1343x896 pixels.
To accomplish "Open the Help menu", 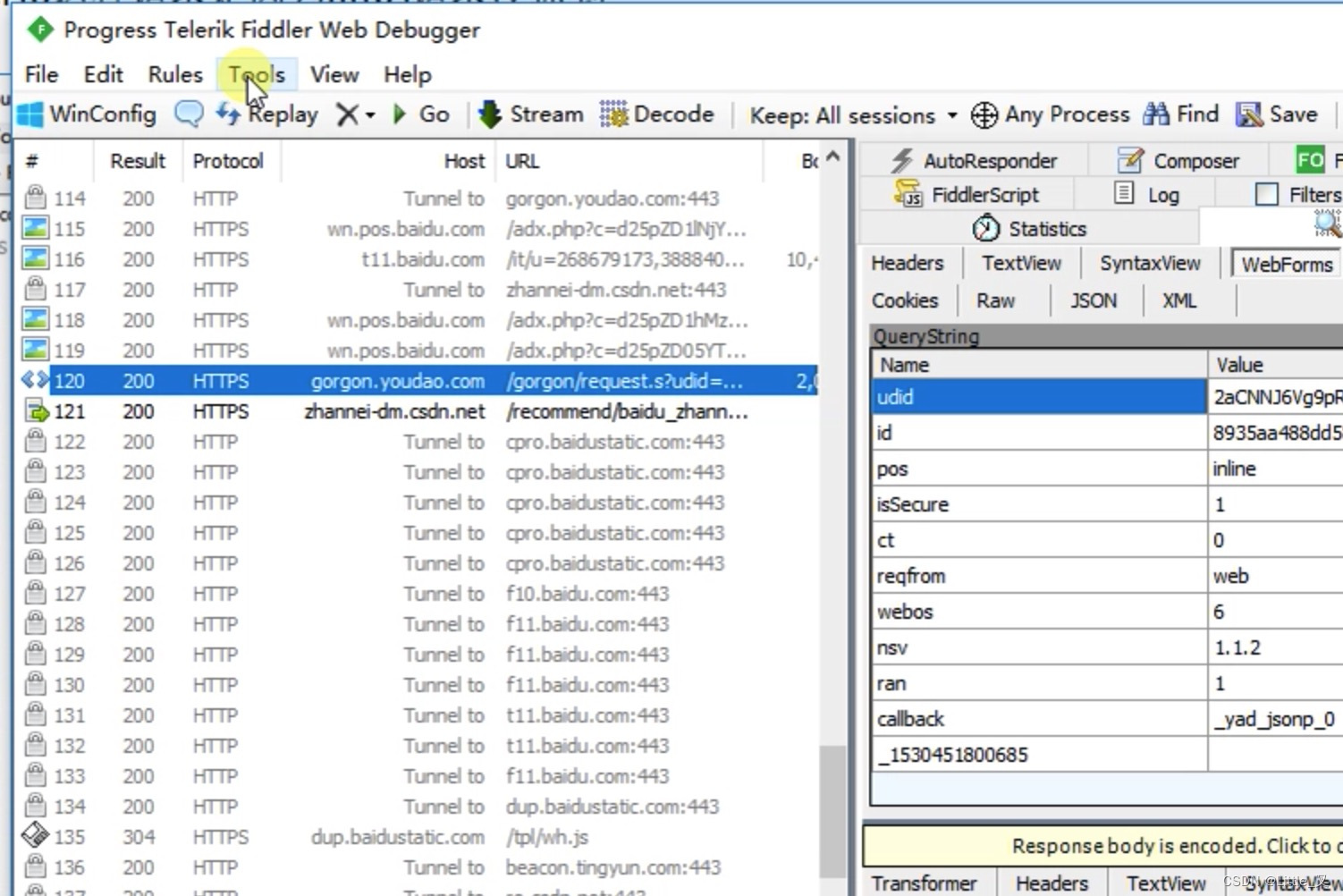I will click(407, 74).
